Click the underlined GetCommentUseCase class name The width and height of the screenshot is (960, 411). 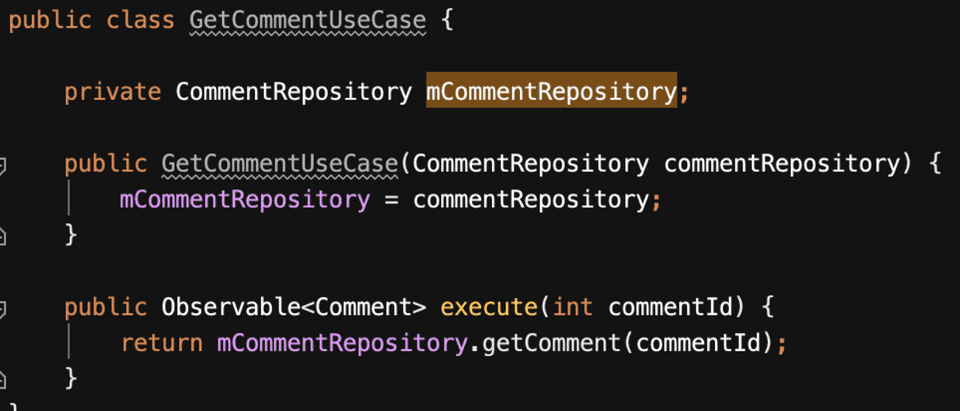tap(308, 20)
